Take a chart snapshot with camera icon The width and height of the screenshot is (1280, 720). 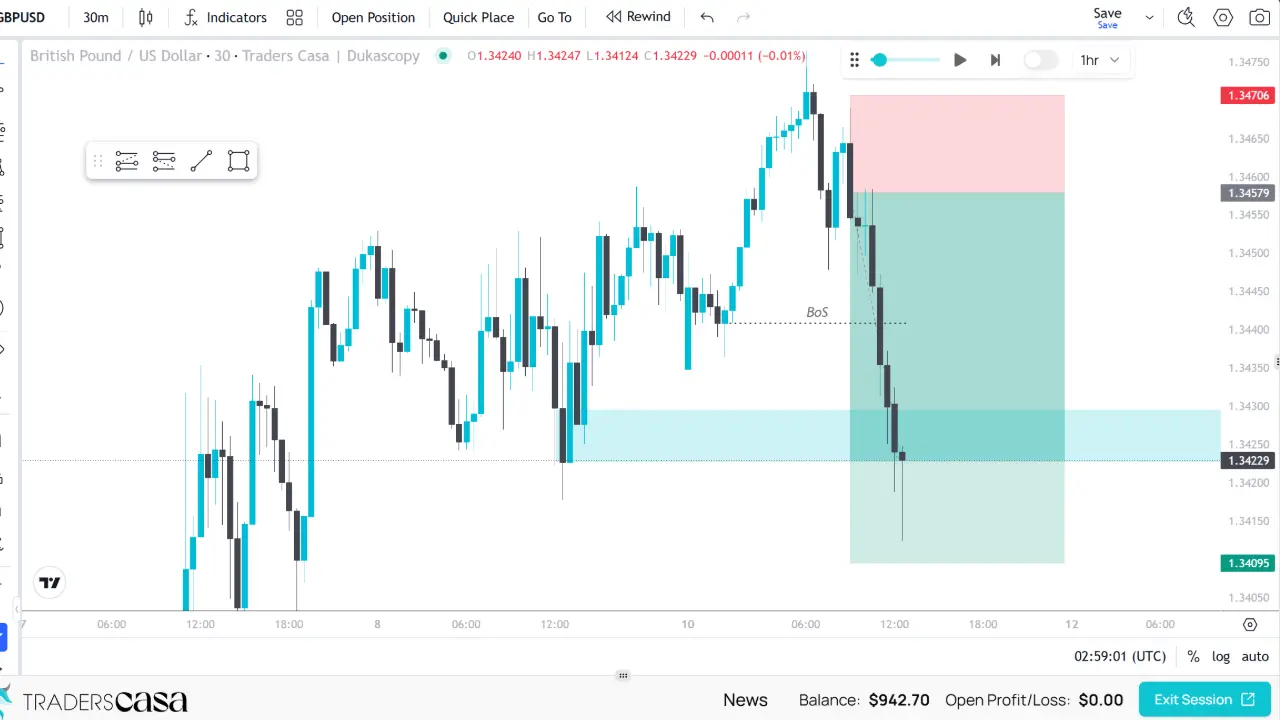pyautogui.click(x=1259, y=17)
